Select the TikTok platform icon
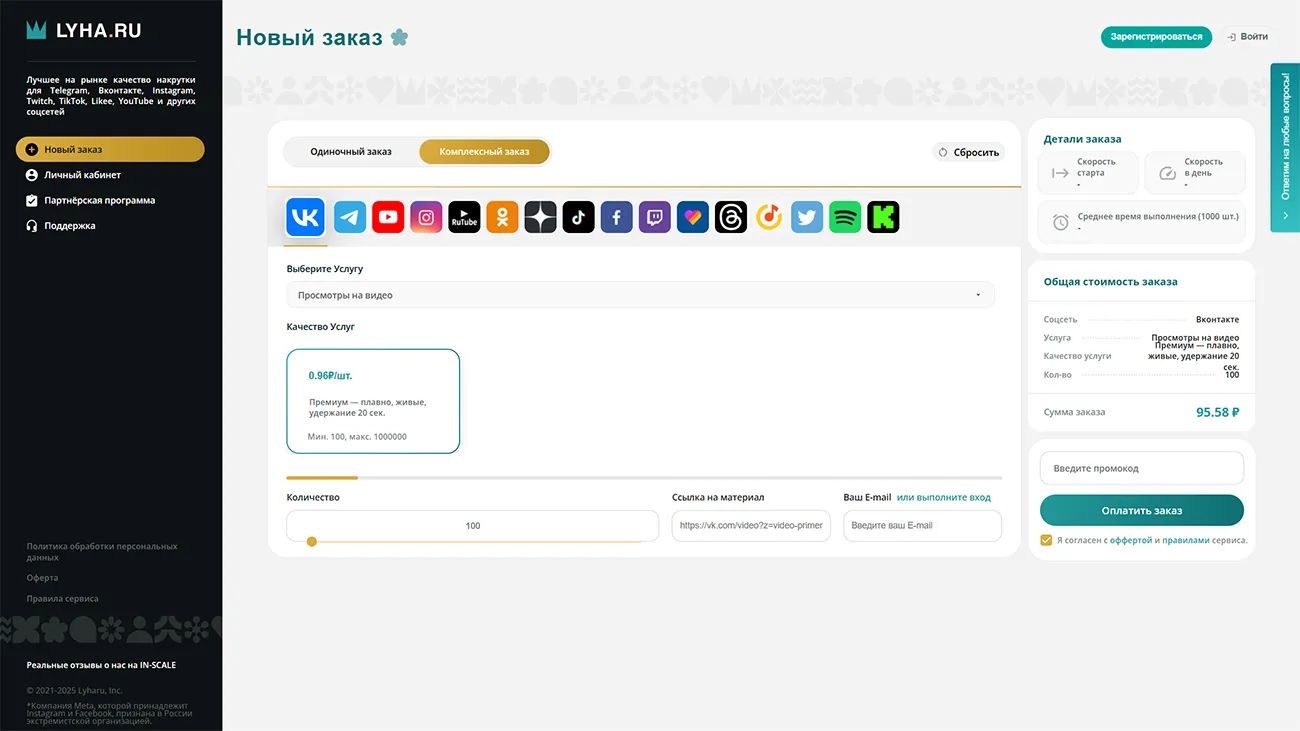The width and height of the screenshot is (1300, 731). 578,216
